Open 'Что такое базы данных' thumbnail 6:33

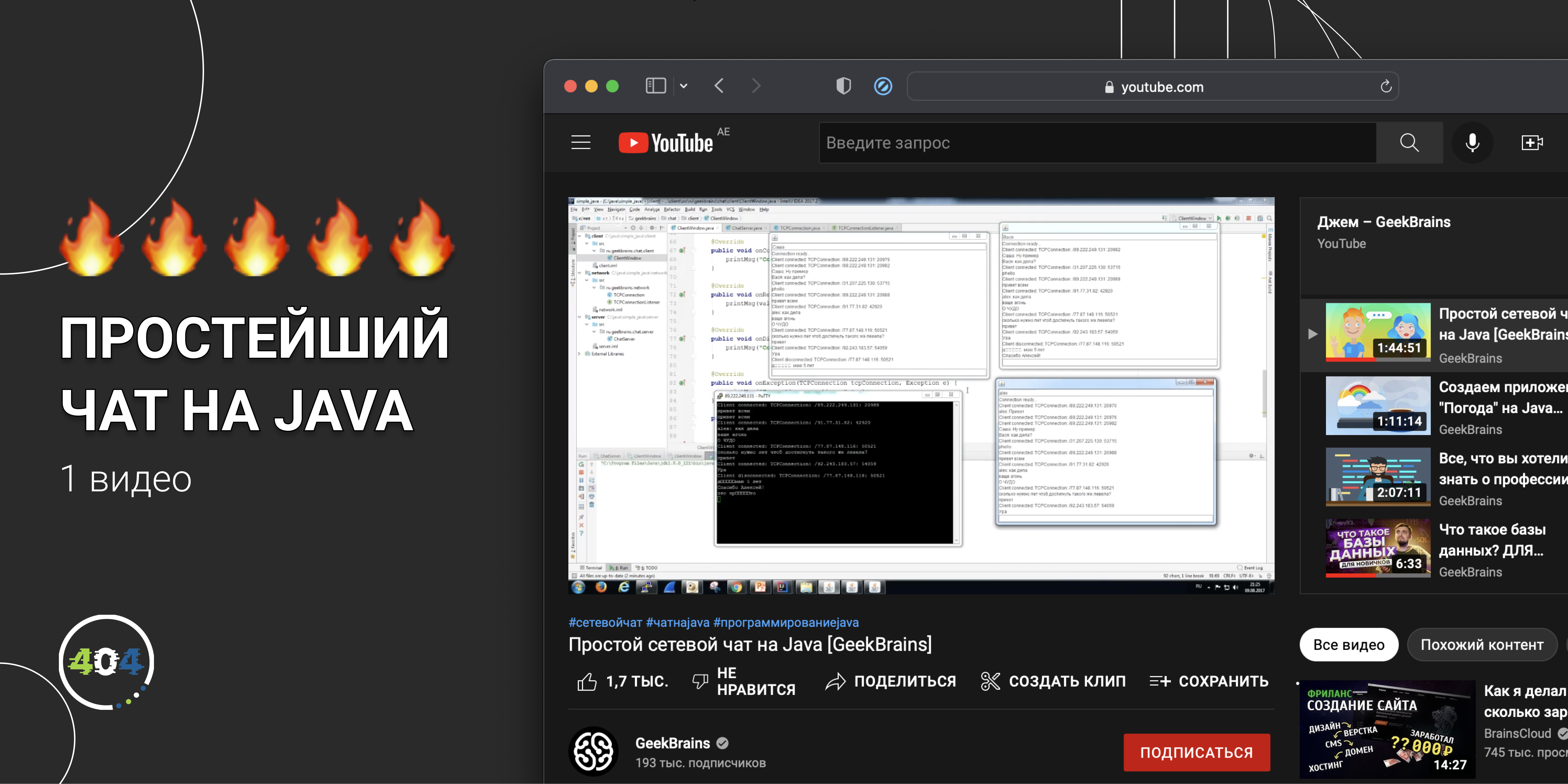pos(1378,548)
